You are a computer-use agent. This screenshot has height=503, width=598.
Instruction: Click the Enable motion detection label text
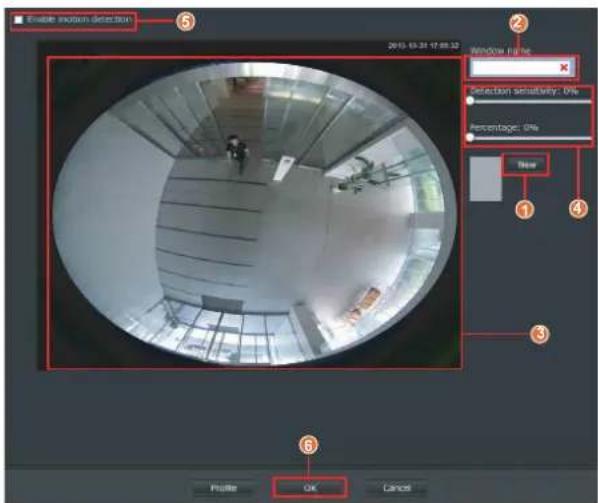tap(79, 19)
